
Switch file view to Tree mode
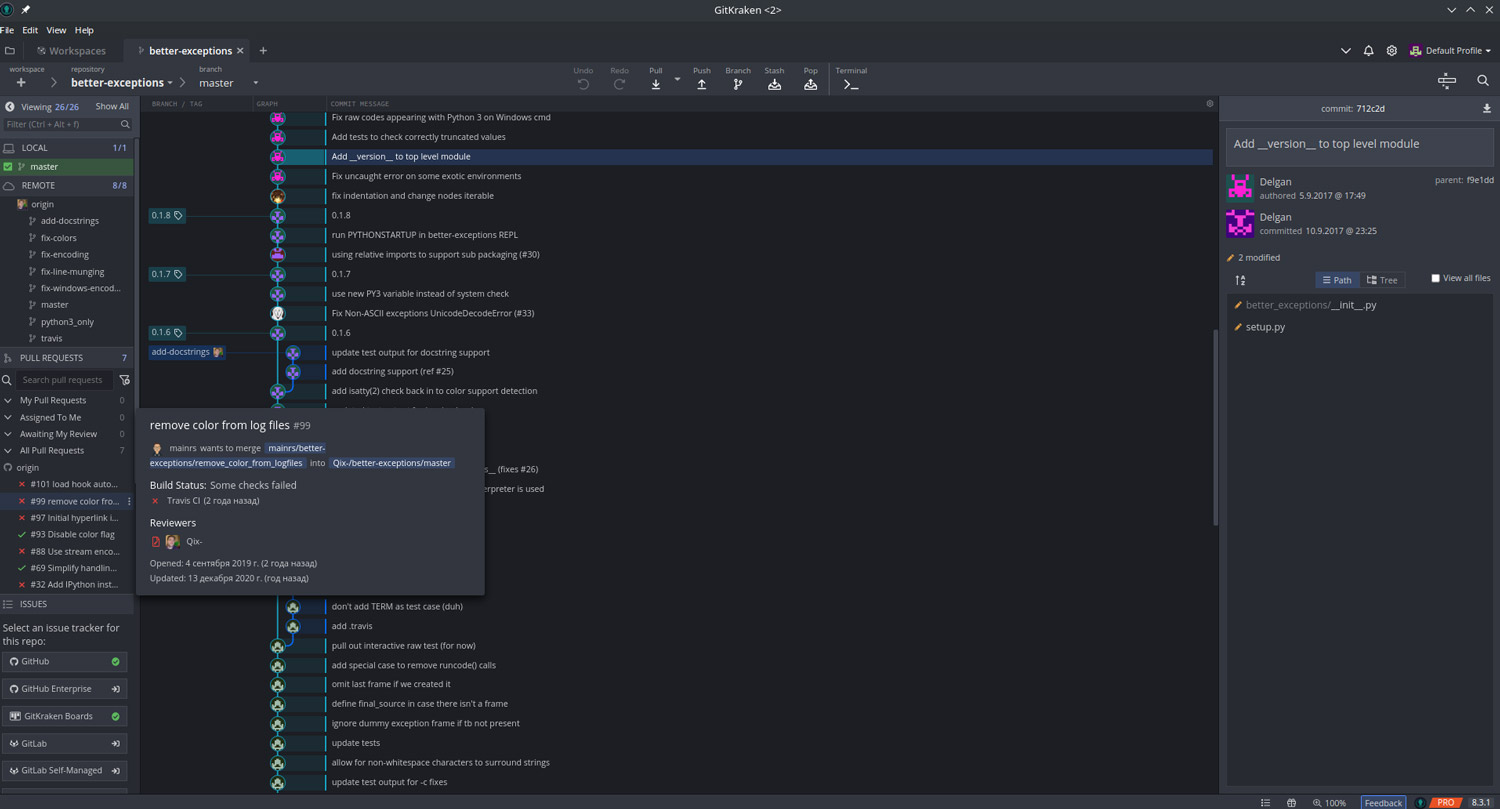point(1382,280)
